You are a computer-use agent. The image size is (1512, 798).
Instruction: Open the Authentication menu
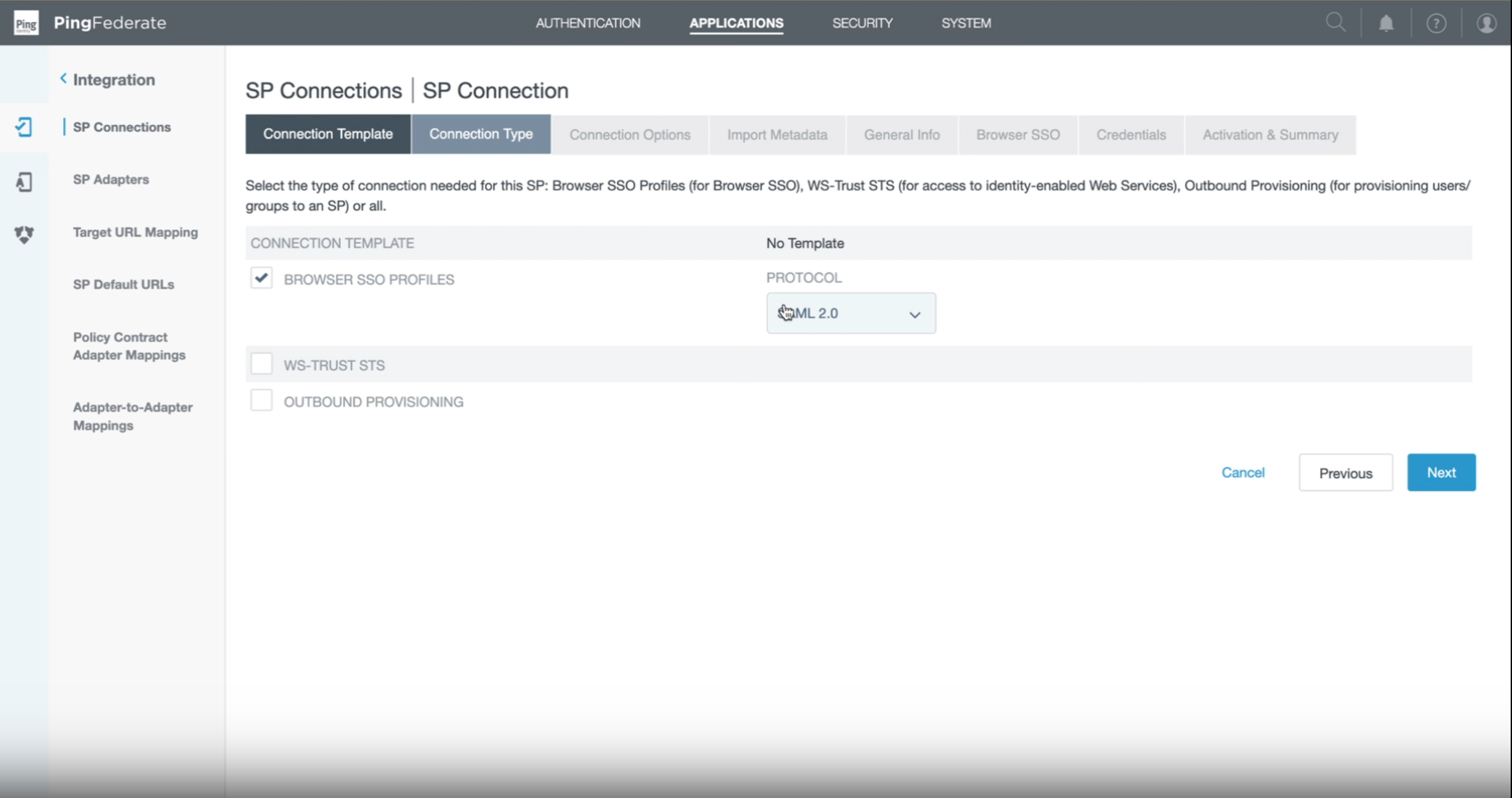click(588, 23)
